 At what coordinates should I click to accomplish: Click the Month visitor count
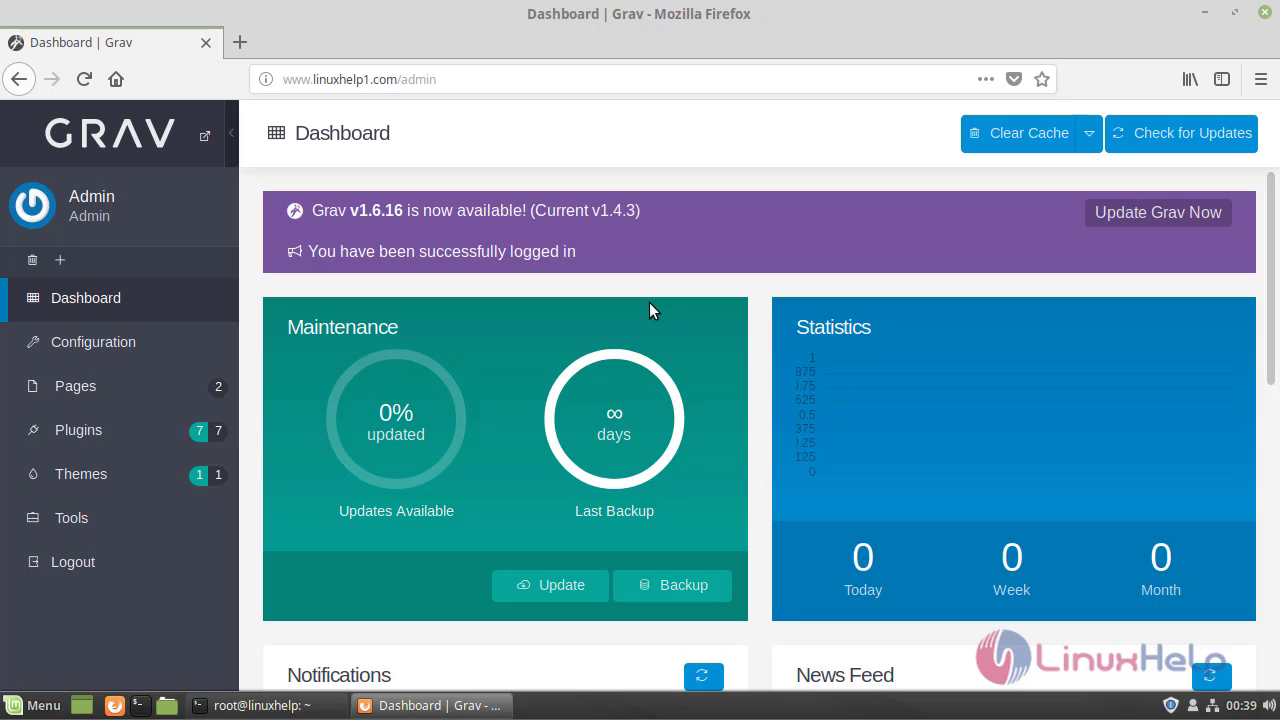(x=1161, y=557)
